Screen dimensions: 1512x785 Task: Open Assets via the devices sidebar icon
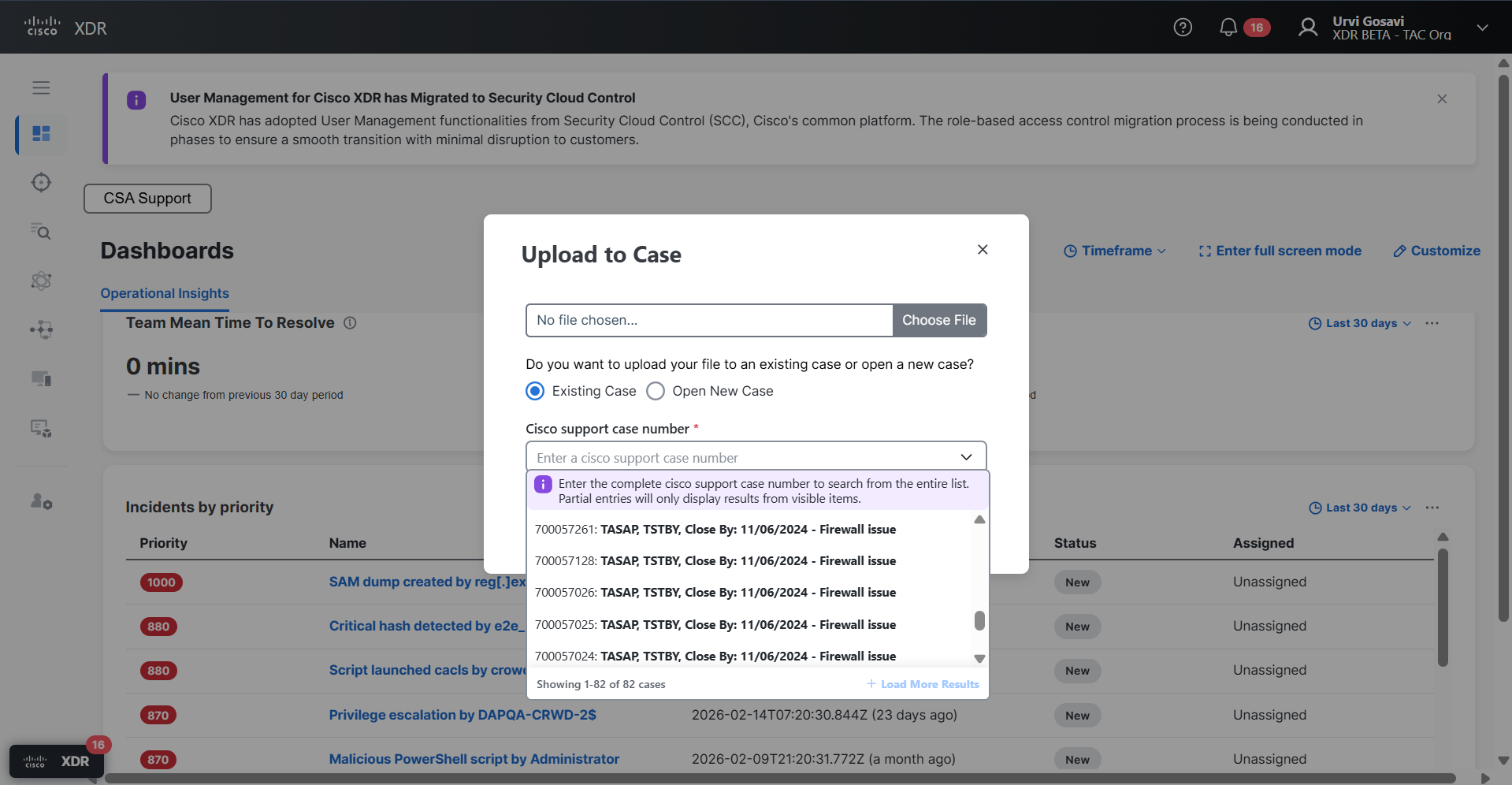tap(41, 378)
